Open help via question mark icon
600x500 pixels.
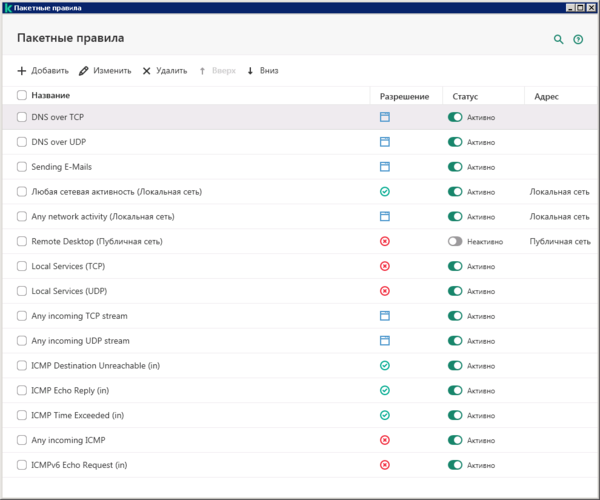578,39
